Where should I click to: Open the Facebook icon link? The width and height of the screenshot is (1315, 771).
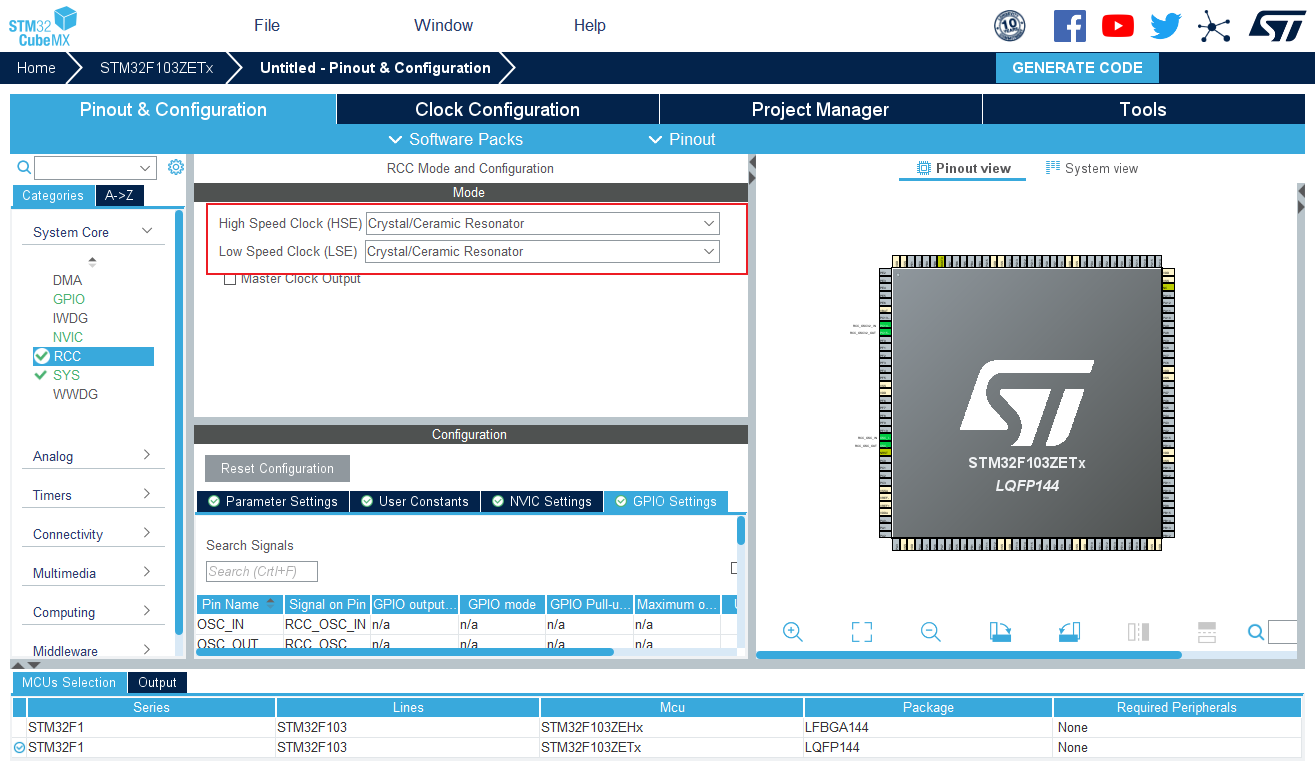pyautogui.click(x=1070, y=26)
